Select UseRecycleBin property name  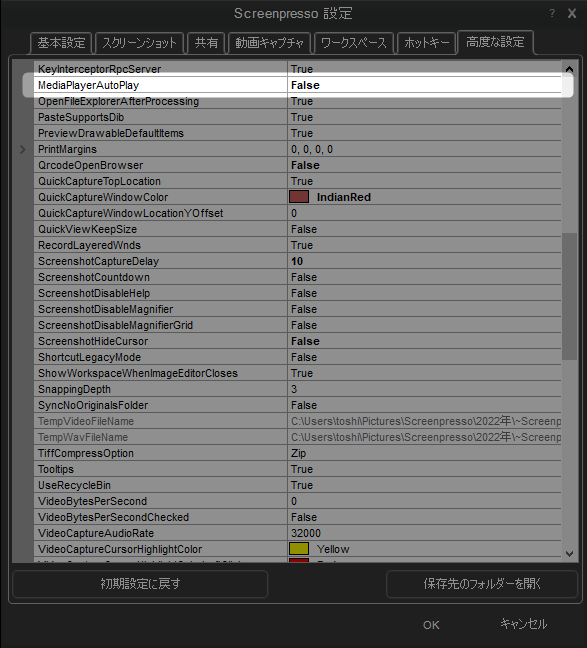74,485
